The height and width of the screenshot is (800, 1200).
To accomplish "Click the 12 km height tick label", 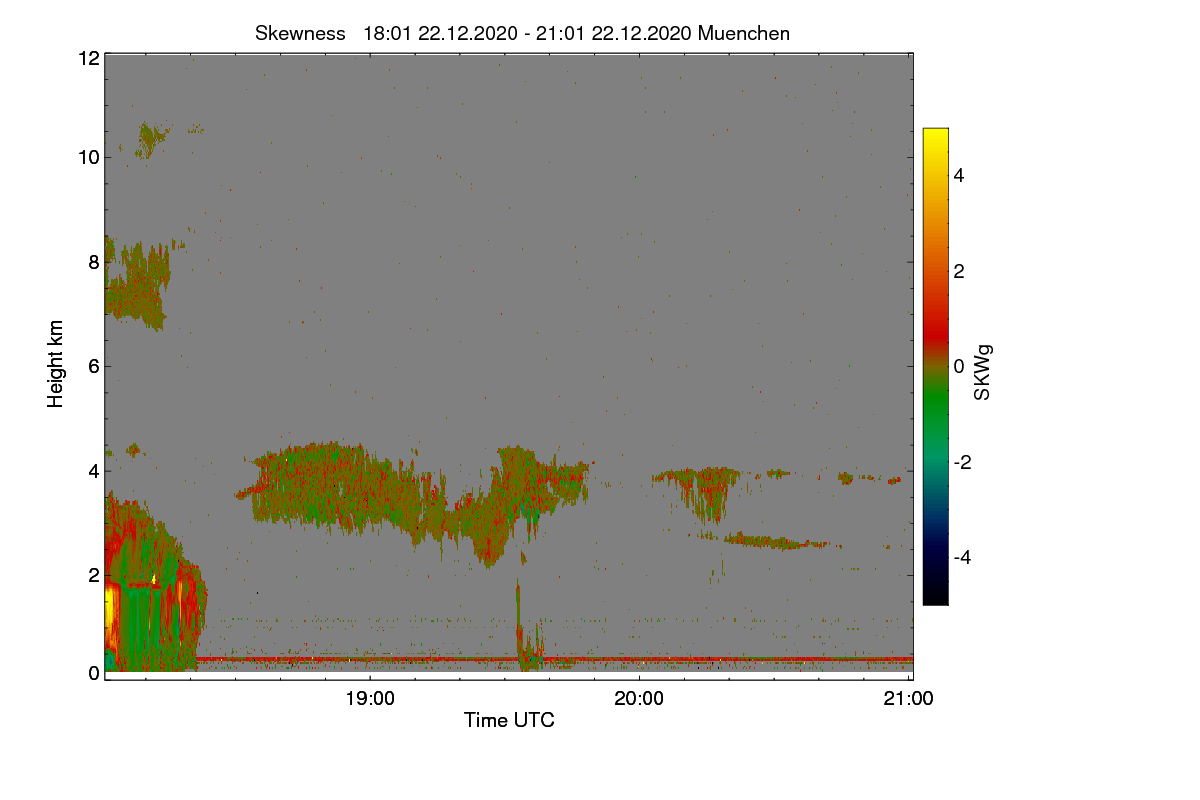I will point(87,58).
